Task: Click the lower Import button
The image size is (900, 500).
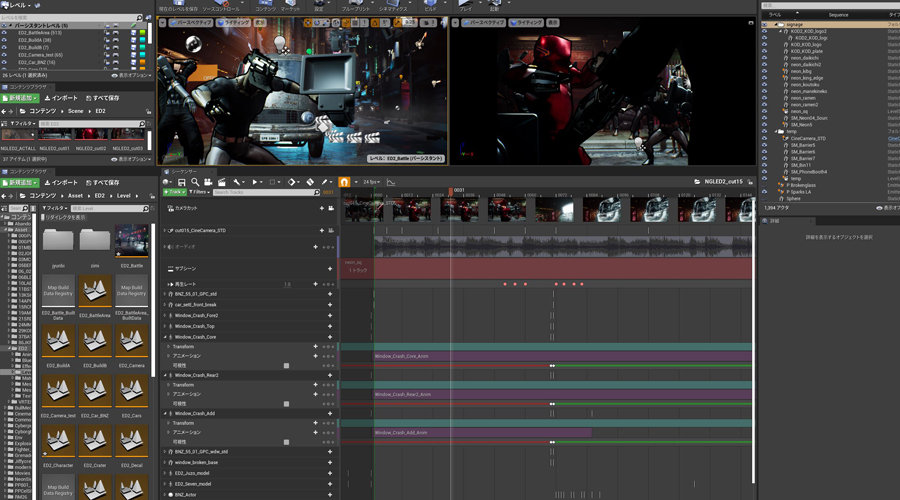Action: [61, 183]
